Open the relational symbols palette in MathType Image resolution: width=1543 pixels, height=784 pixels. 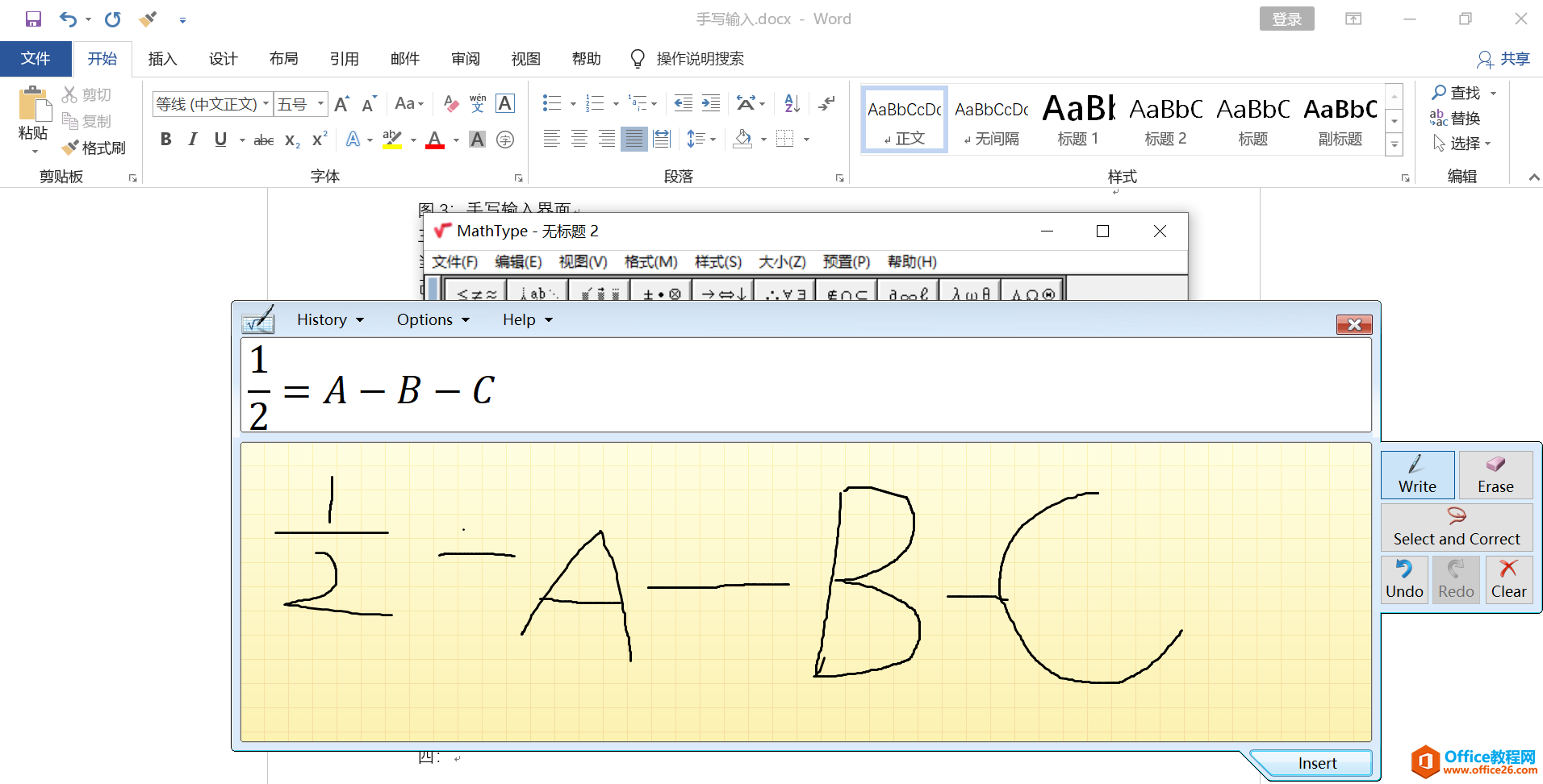475,293
